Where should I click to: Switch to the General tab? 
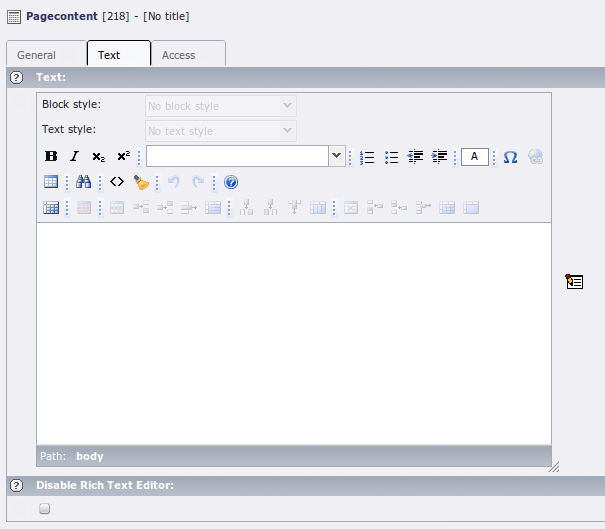coord(37,55)
